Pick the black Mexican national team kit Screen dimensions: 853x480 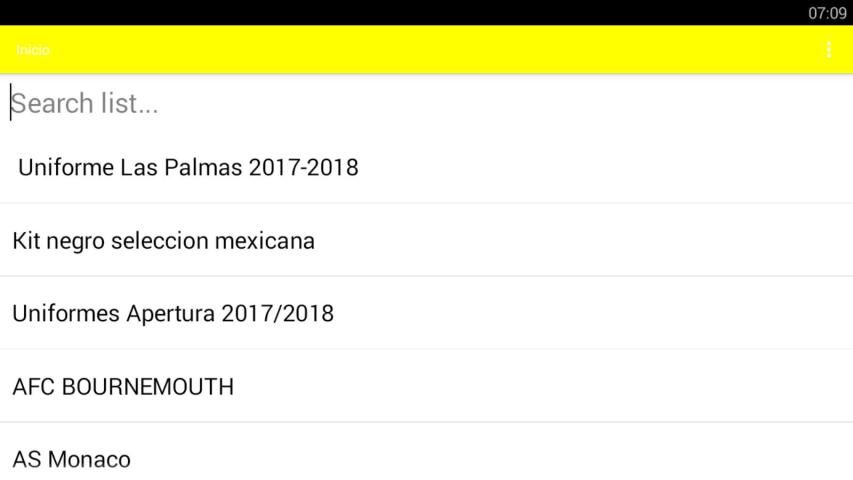click(x=426, y=241)
